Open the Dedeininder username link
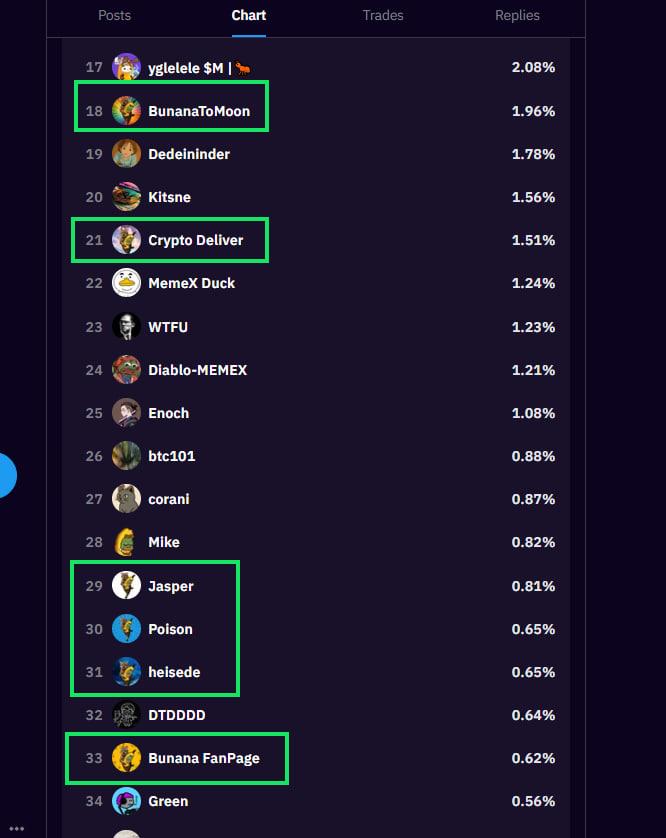Viewport: 666px width, 838px height. 189,154
